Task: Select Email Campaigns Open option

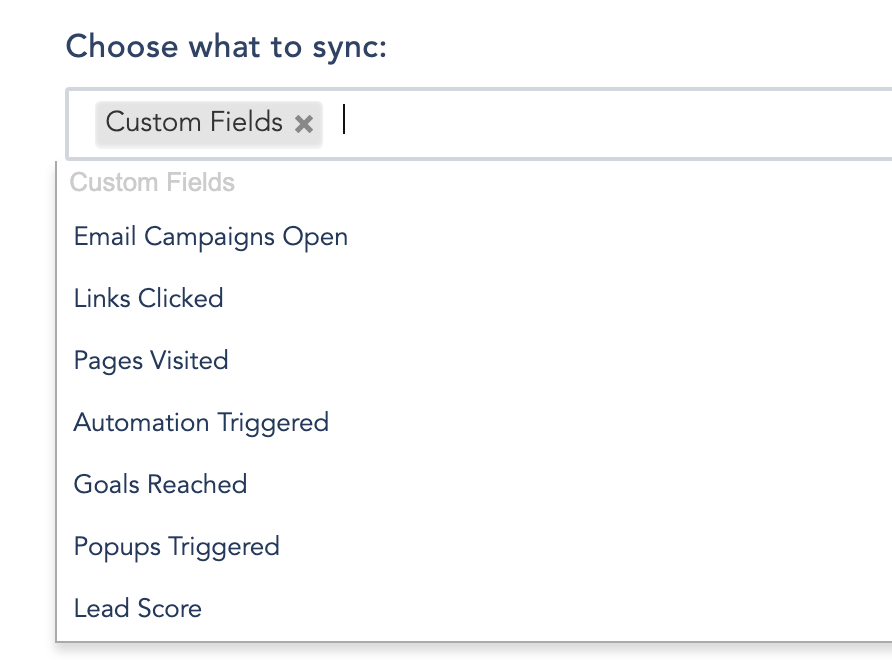Action: tap(474, 237)
